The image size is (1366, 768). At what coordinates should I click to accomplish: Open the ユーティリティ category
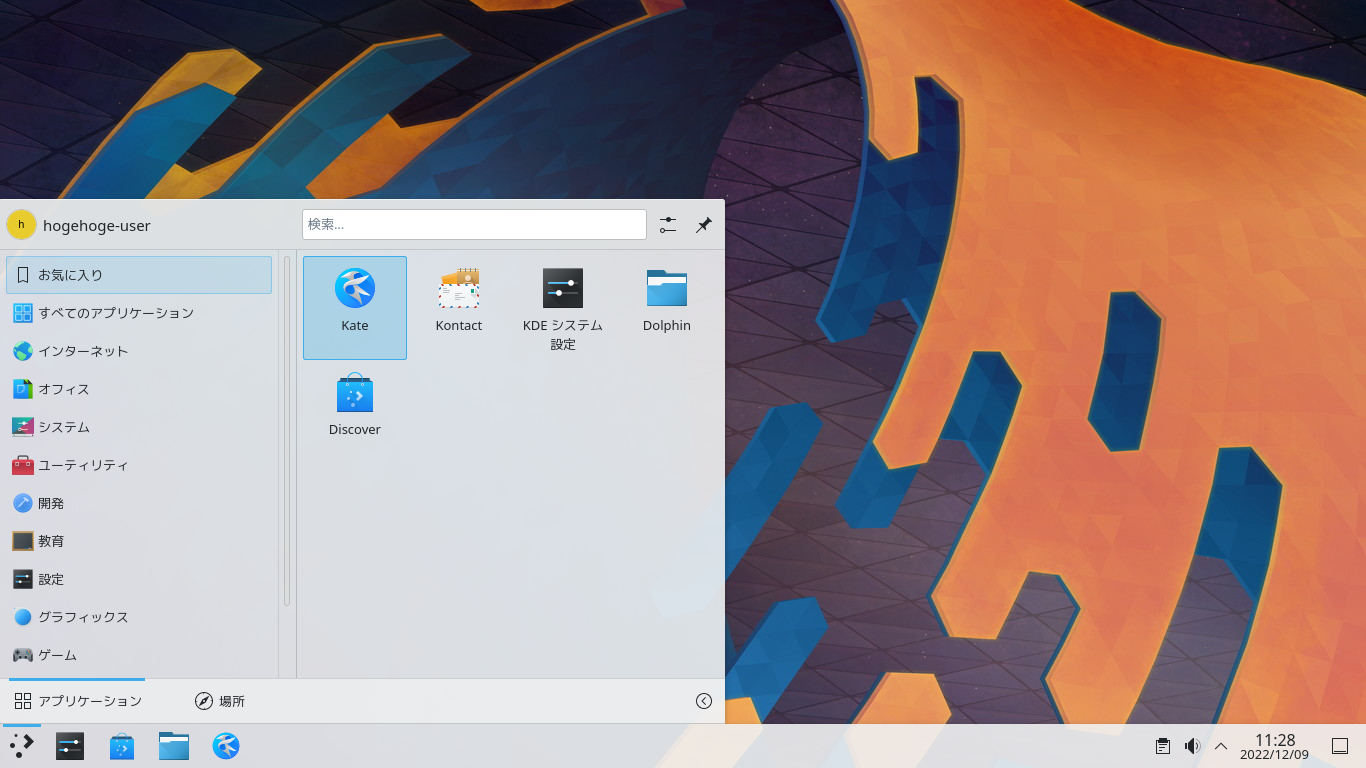[139, 465]
